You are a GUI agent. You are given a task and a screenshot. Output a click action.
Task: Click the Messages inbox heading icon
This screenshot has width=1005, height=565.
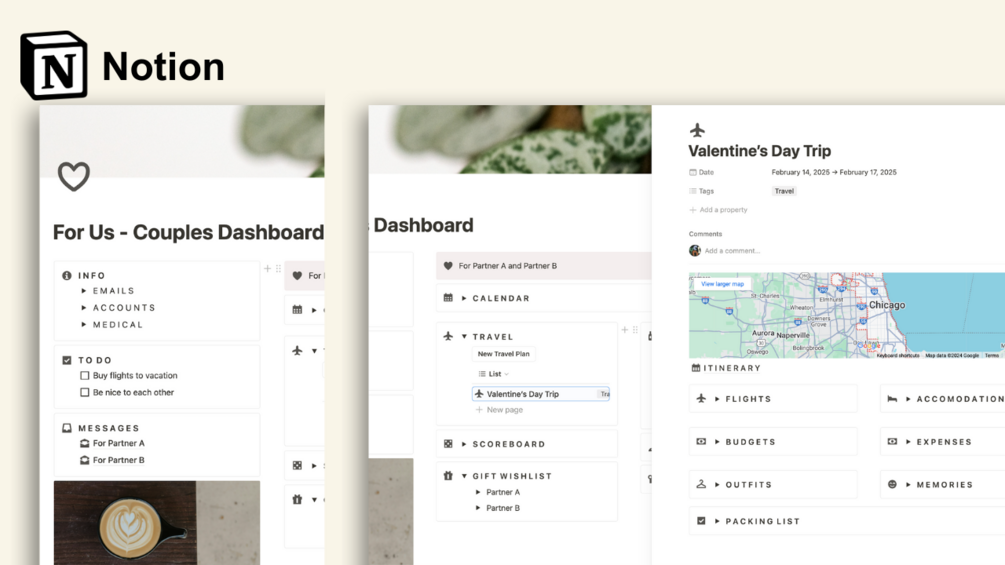click(67, 428)
